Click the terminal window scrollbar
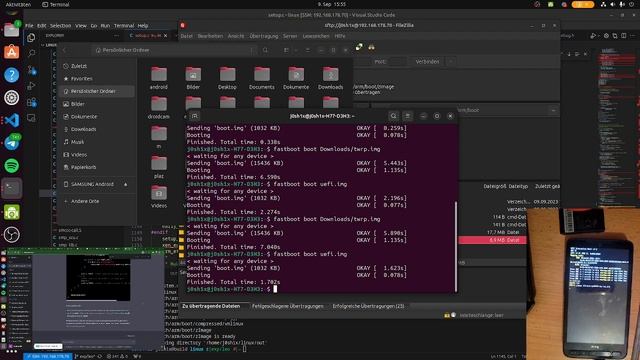This screenshot has width=640, height=360. [x=456, y=247]
